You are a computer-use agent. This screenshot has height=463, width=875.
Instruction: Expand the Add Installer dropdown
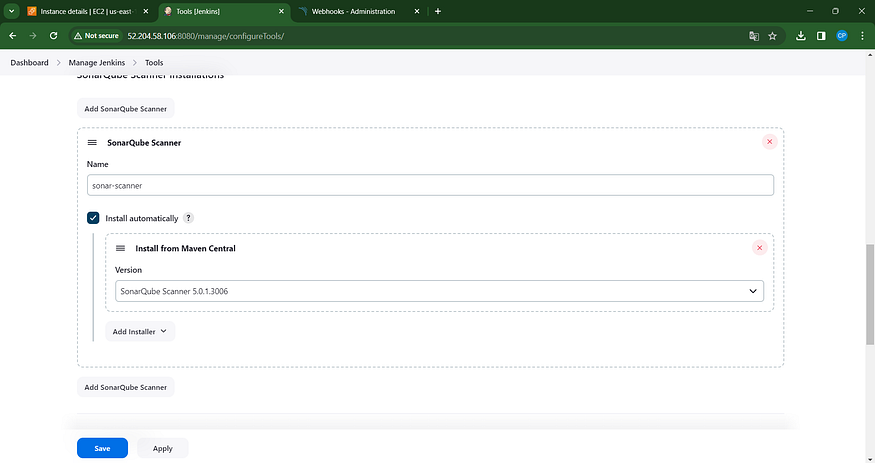140,331
